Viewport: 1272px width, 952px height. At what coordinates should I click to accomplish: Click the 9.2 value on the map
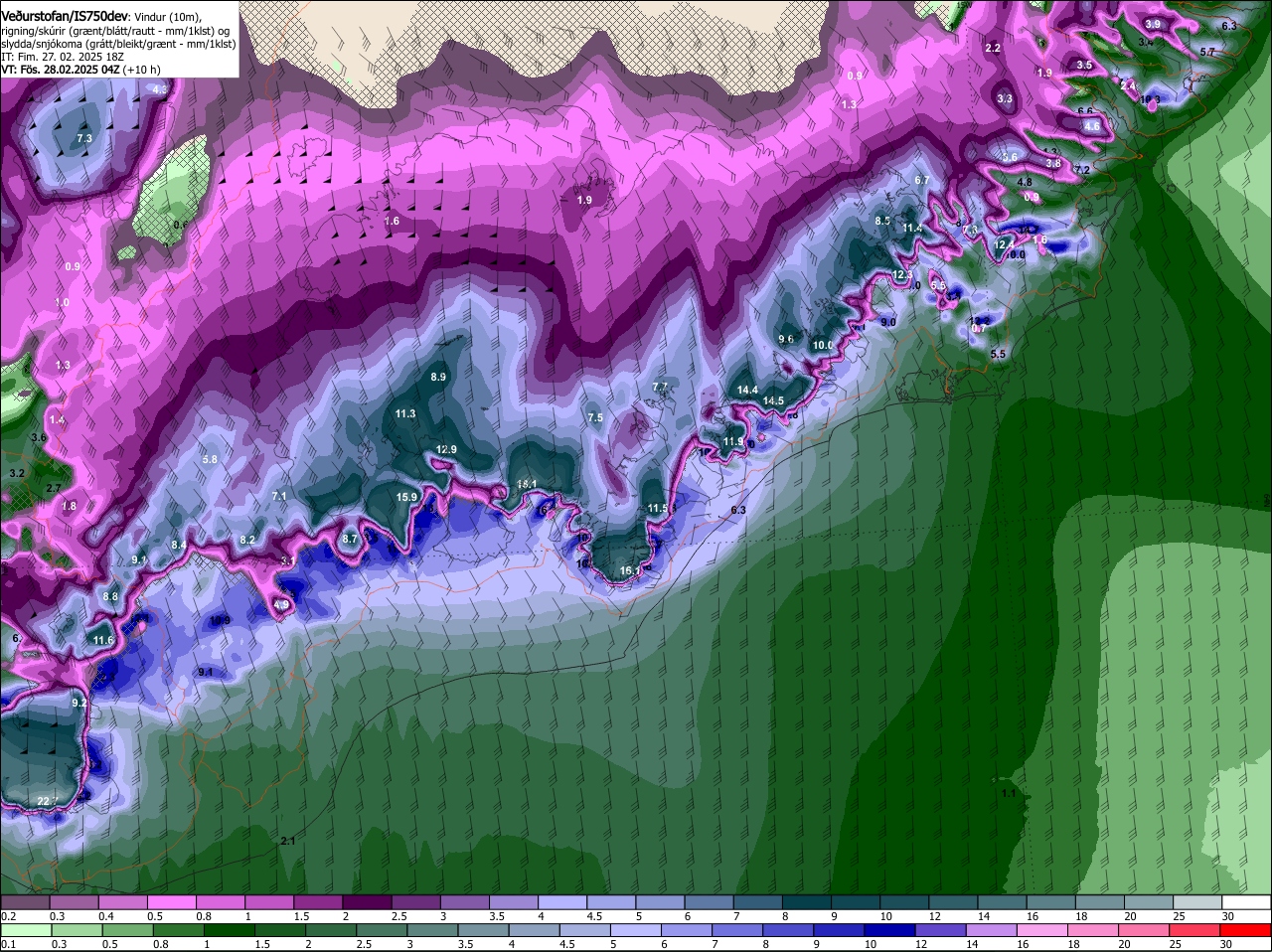(x=79, y=703)
